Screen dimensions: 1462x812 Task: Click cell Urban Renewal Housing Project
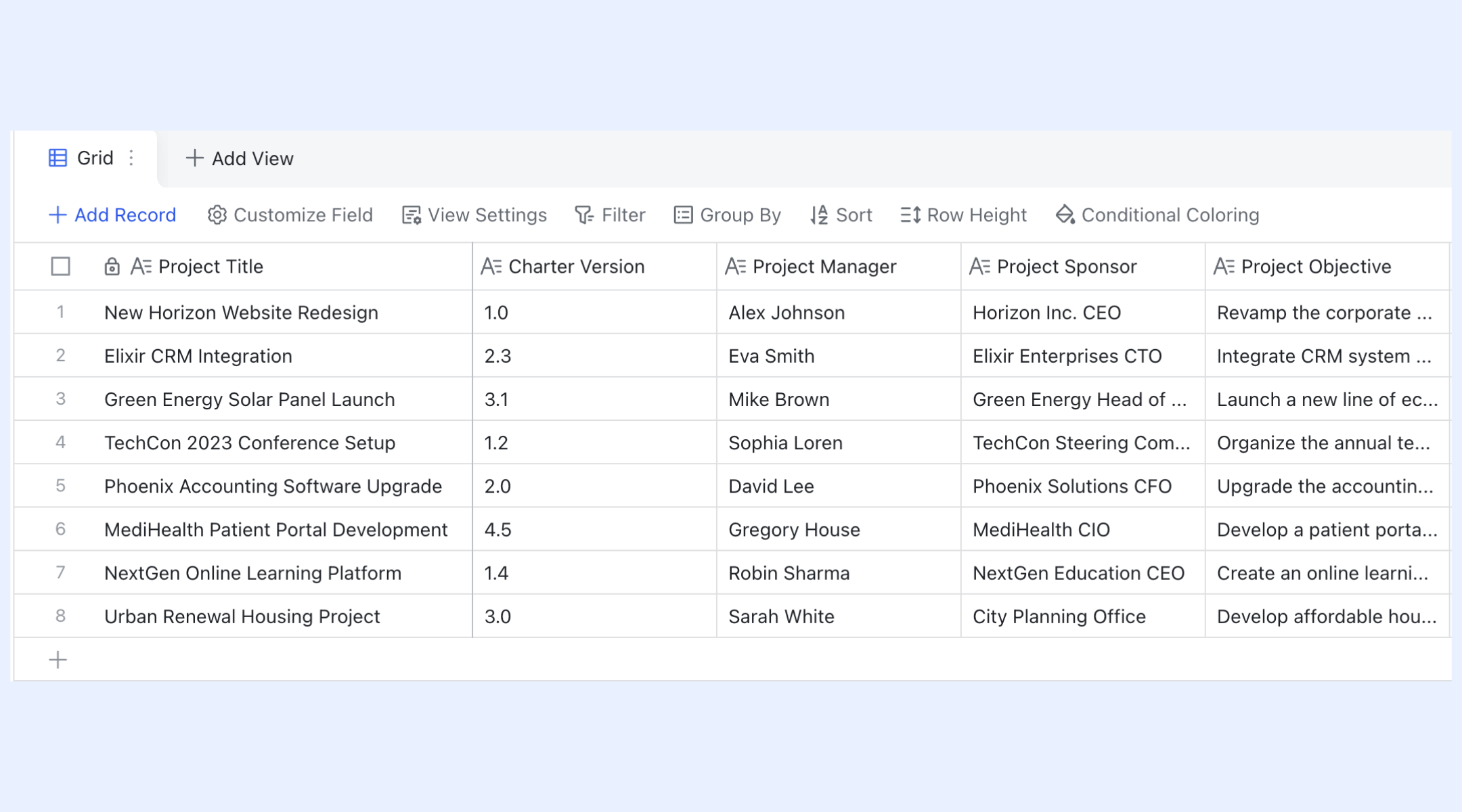tap(283, 616)
